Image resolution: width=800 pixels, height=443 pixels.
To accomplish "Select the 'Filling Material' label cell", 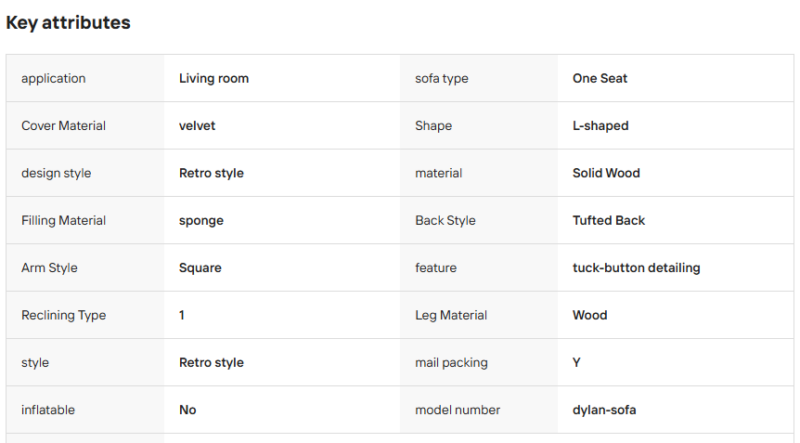I will click(x=85, y=221).
